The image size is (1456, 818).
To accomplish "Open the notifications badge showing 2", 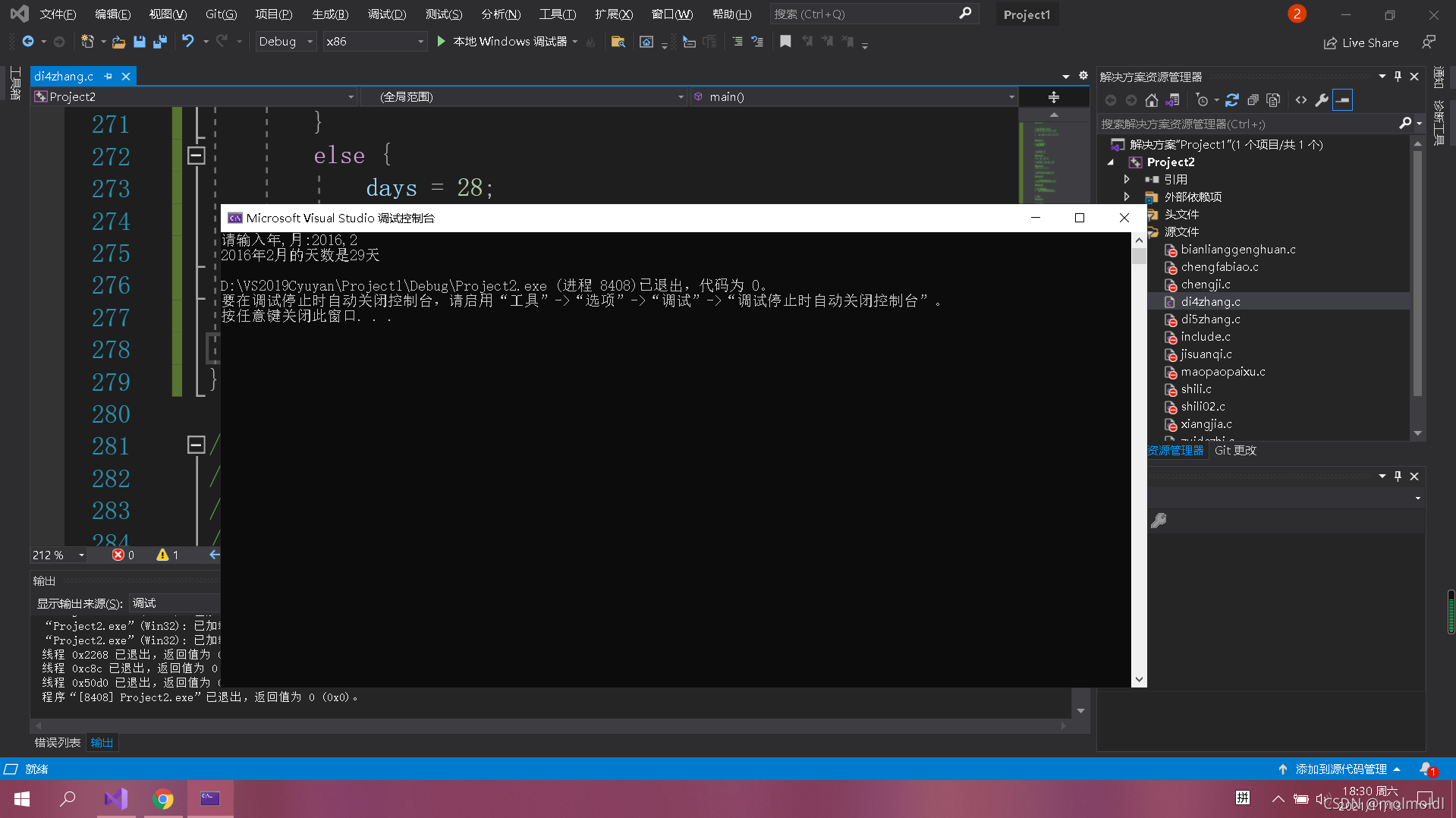I will pyautogui.click(x=1297, y=14).
